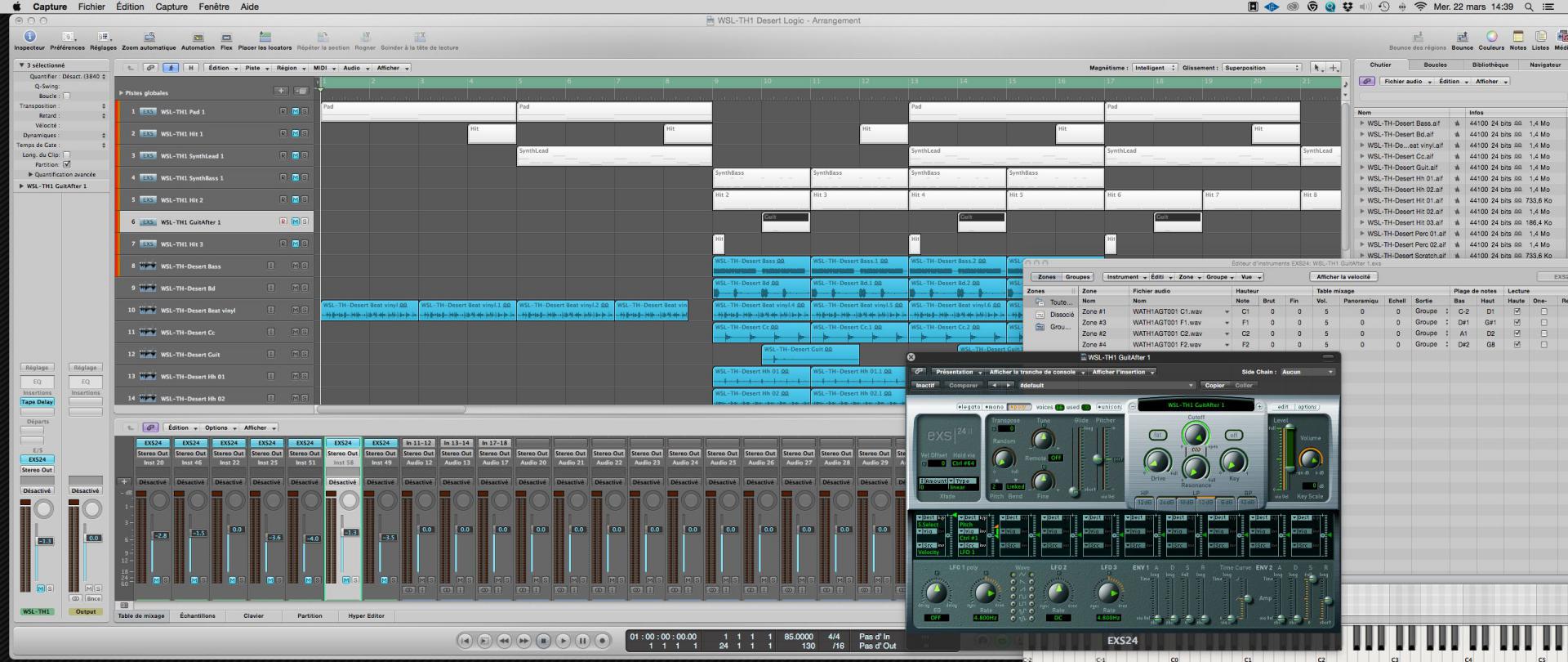Click the Pause transport button

point(582,641)
